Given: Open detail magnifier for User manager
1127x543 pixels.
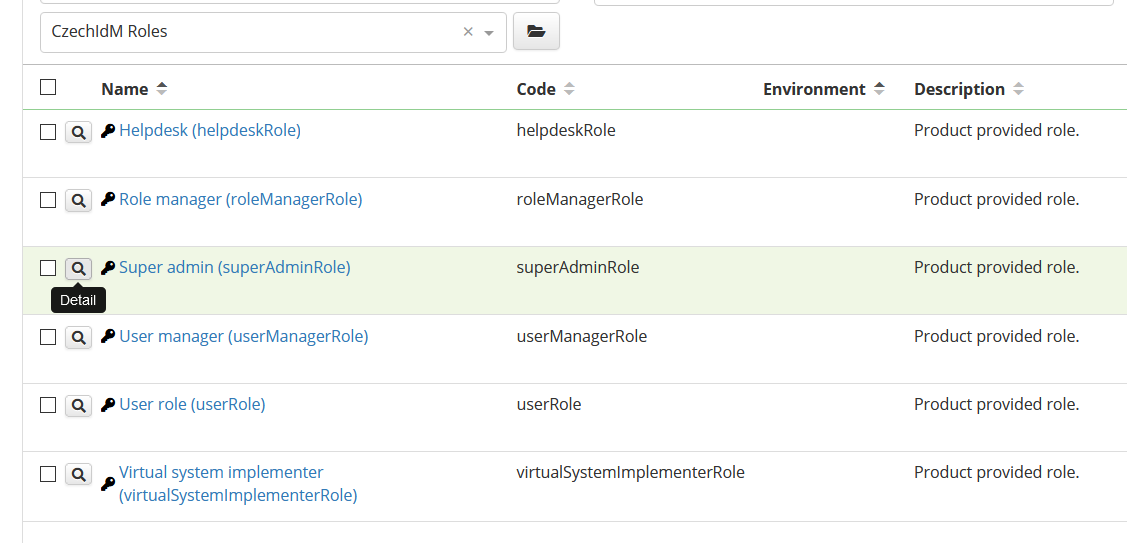Looking at the screenshot, I should 78,337.
